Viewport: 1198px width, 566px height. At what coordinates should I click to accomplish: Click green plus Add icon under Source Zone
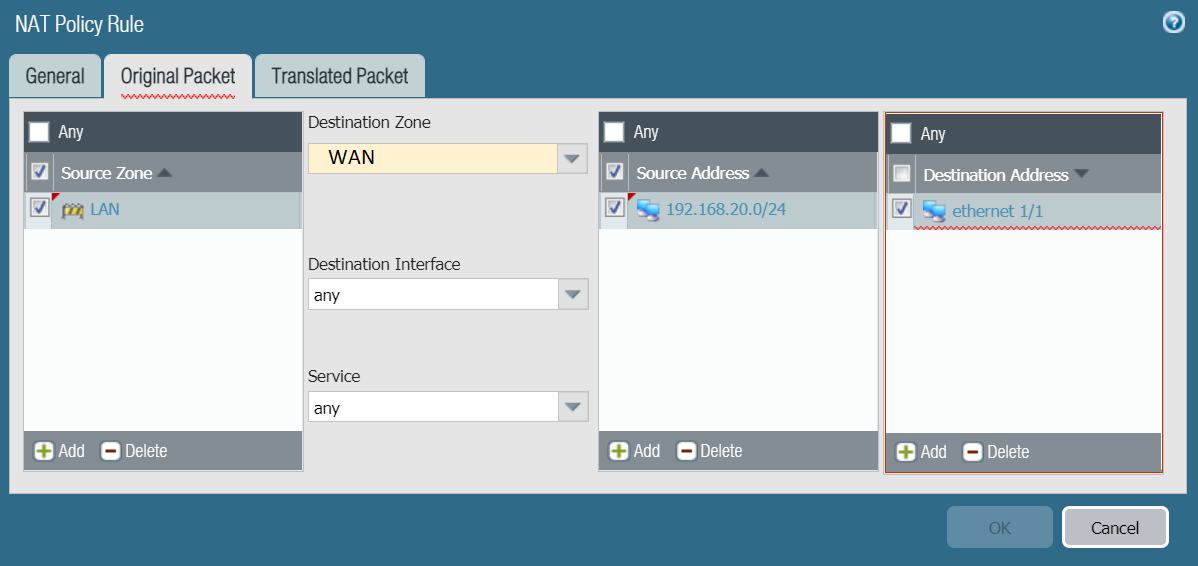44,451
